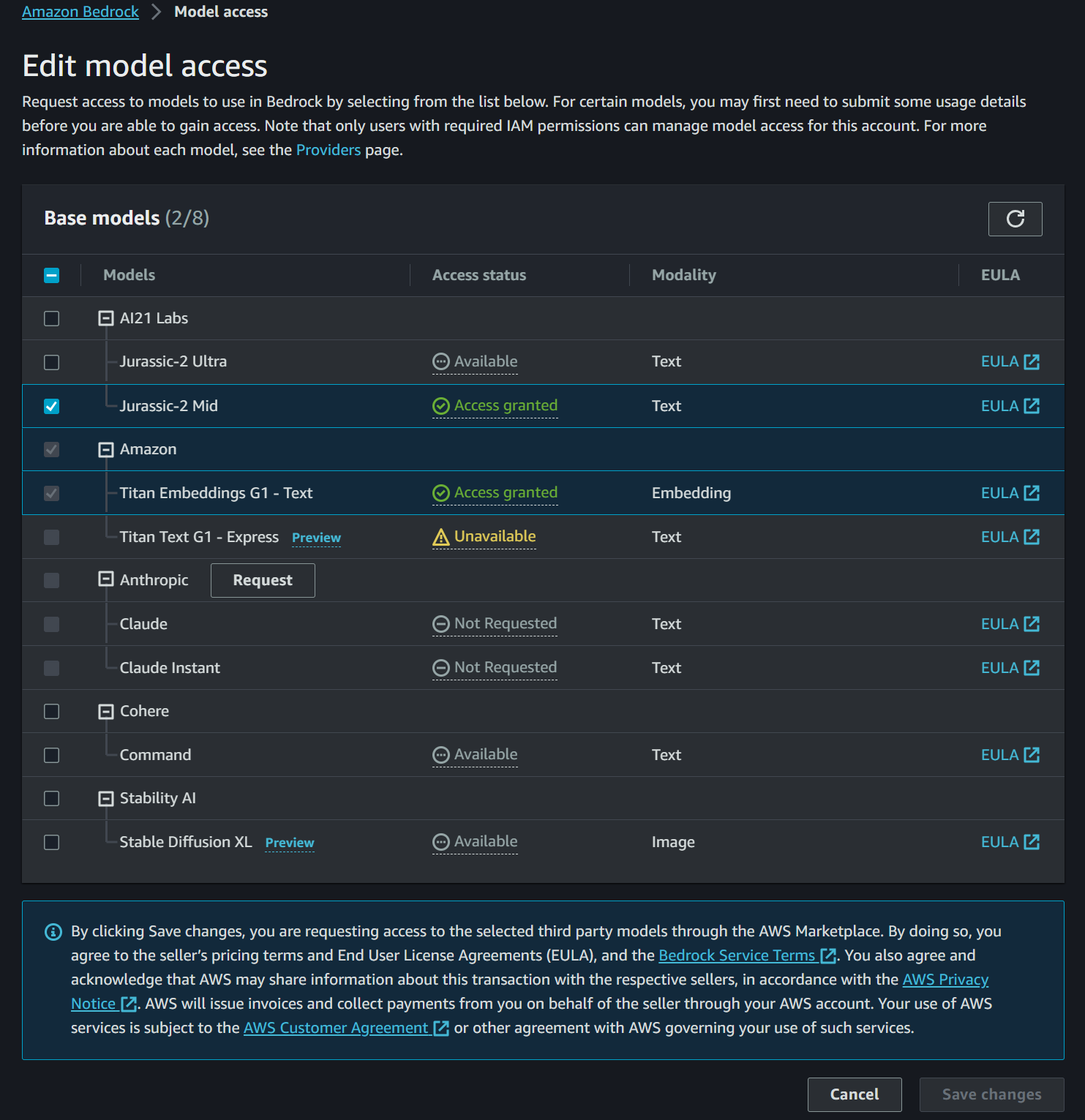Image resolution: width=1085 pixels, height=1120 pixels.
Task: Click the Not Requested status icon for Claude
Action: pos(441,624)
